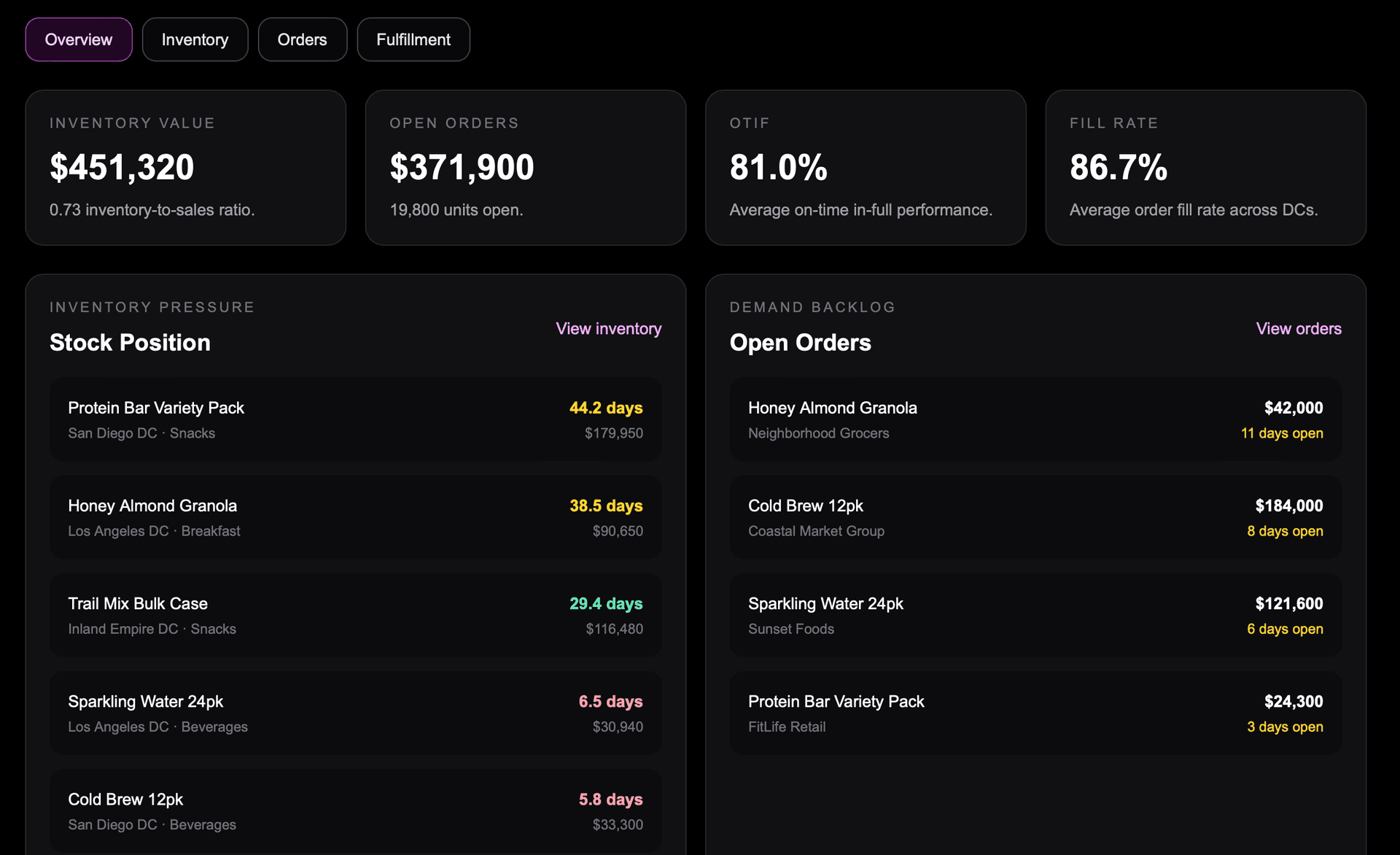Click the Open Orders summary card
1400x855 pixels.
click(x=526, y=168)
